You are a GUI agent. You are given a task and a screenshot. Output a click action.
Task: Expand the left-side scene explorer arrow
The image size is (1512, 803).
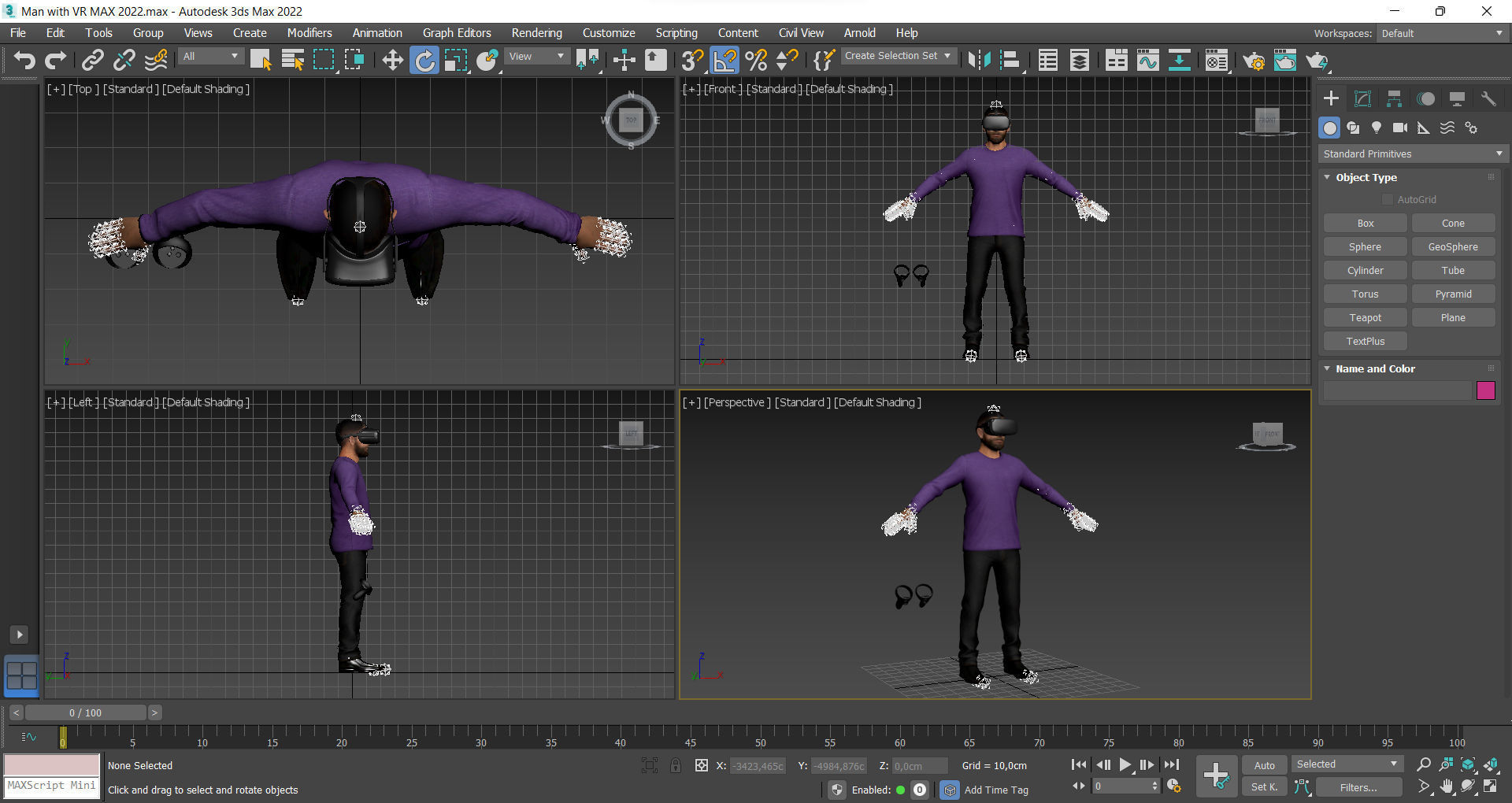[19, 635]
